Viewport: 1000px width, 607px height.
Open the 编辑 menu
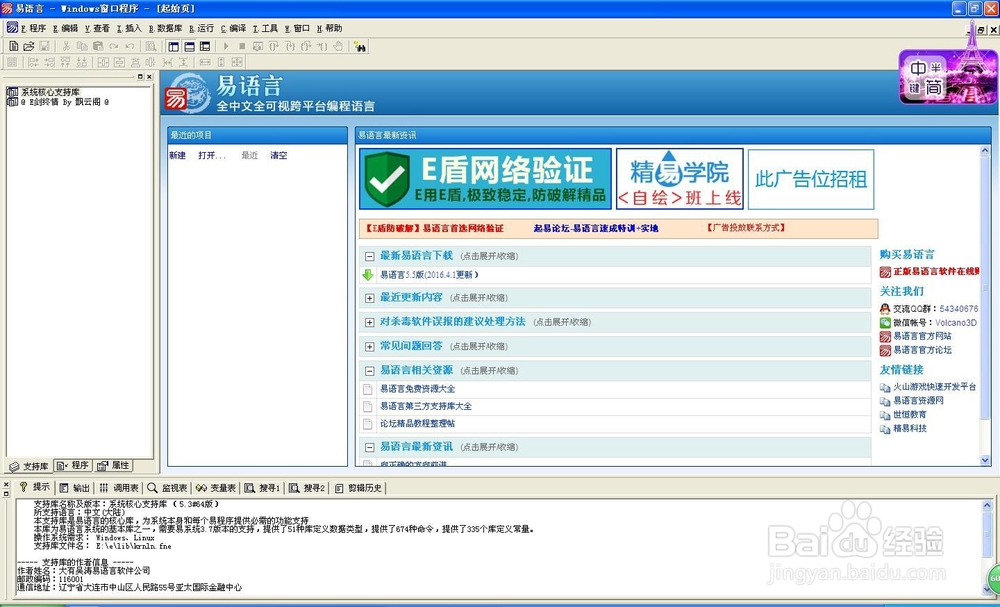(66, 28)
